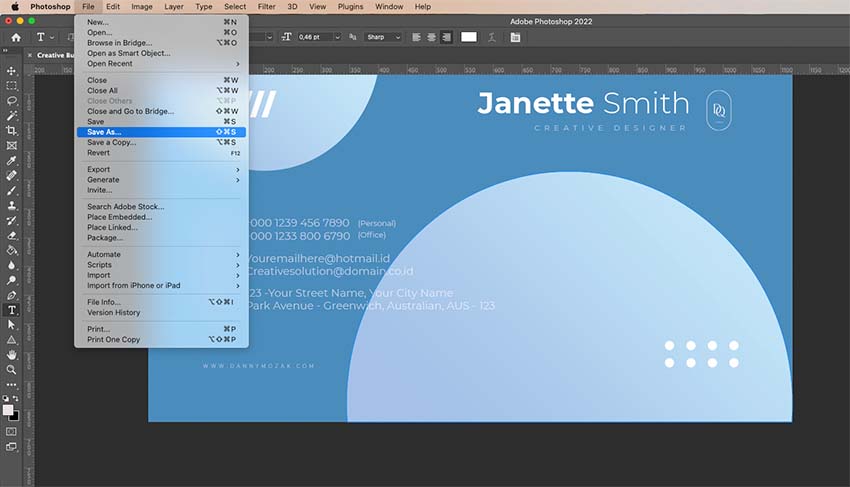This screenshot has height=487, width=850.
Task: Select the Zoom tool
Action: click(11, 370)
